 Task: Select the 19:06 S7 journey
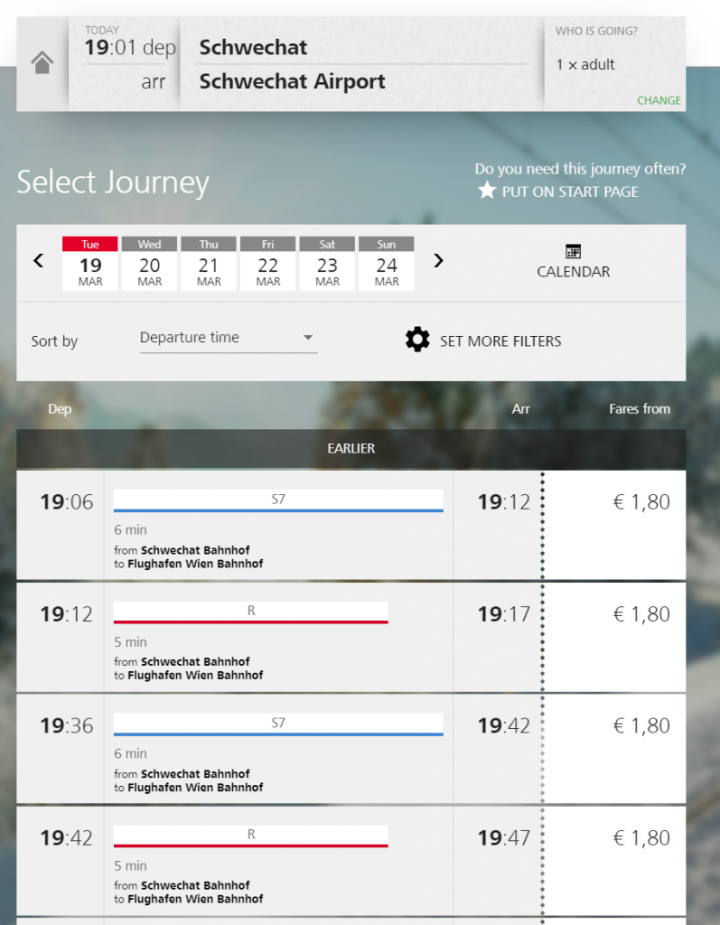click(278, 526)
